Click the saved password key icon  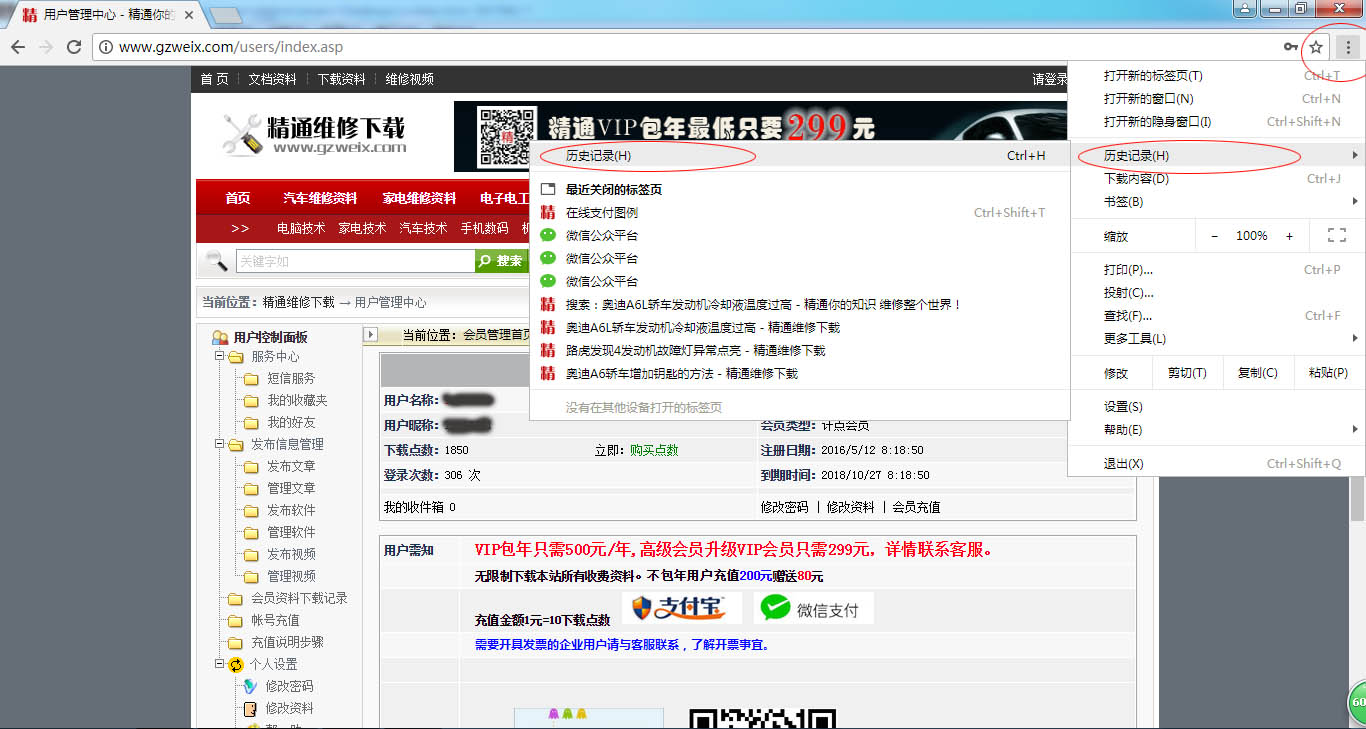(1291, 47)
